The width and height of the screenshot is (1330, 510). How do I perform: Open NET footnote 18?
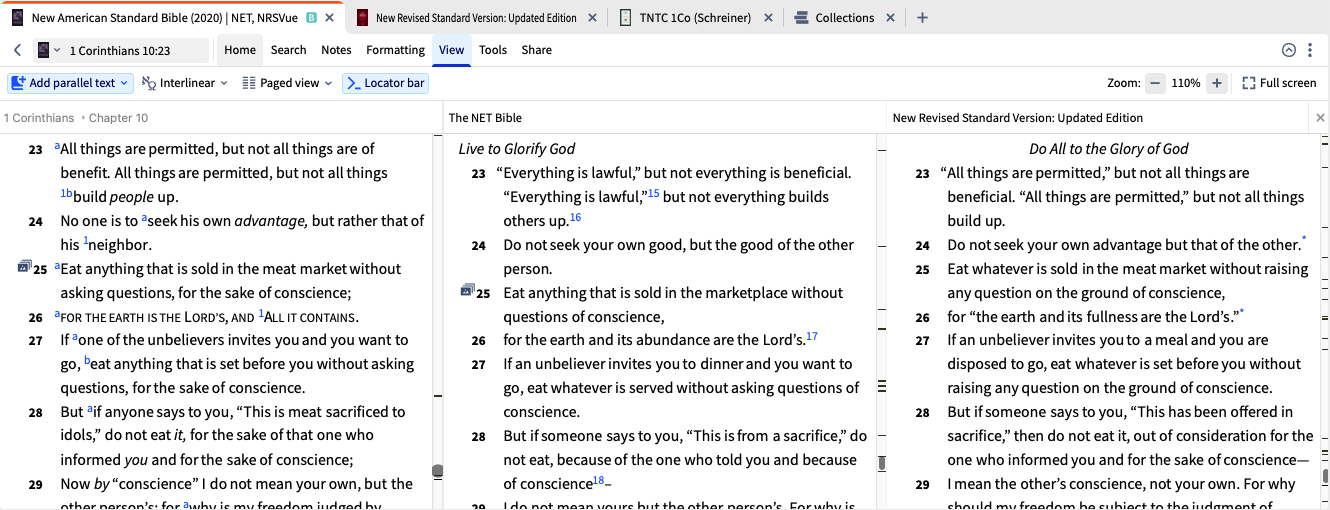599,481
